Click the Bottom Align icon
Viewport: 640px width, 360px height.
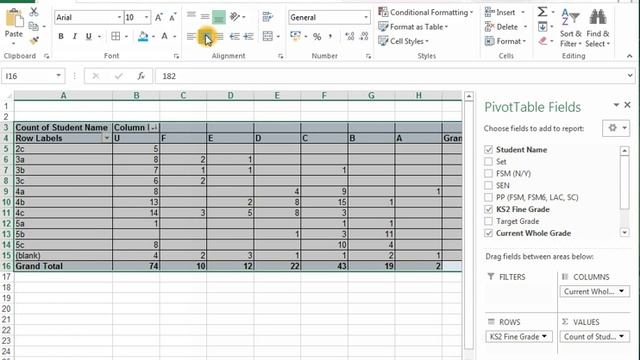click(219, 17)
